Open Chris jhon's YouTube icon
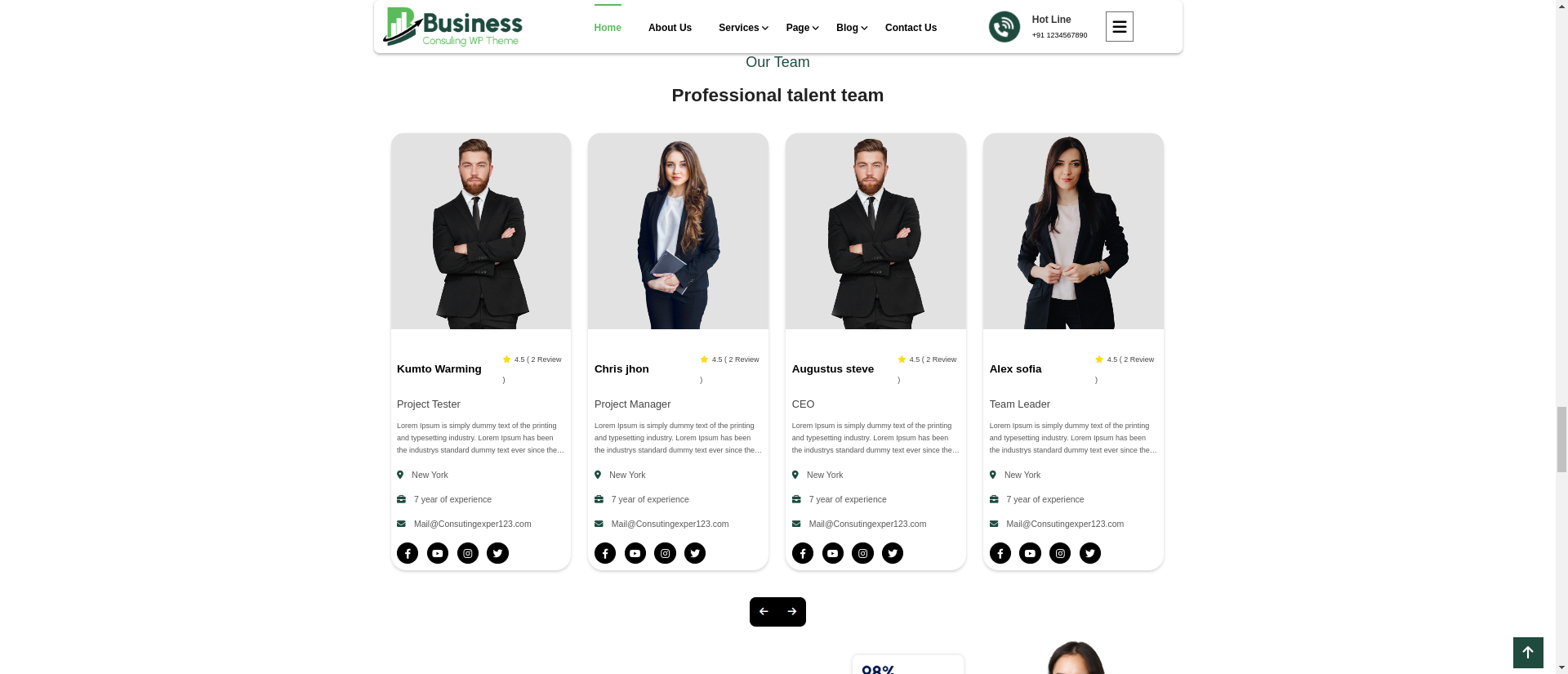Viewport: 1568px width, 674px height. [635, 553]
